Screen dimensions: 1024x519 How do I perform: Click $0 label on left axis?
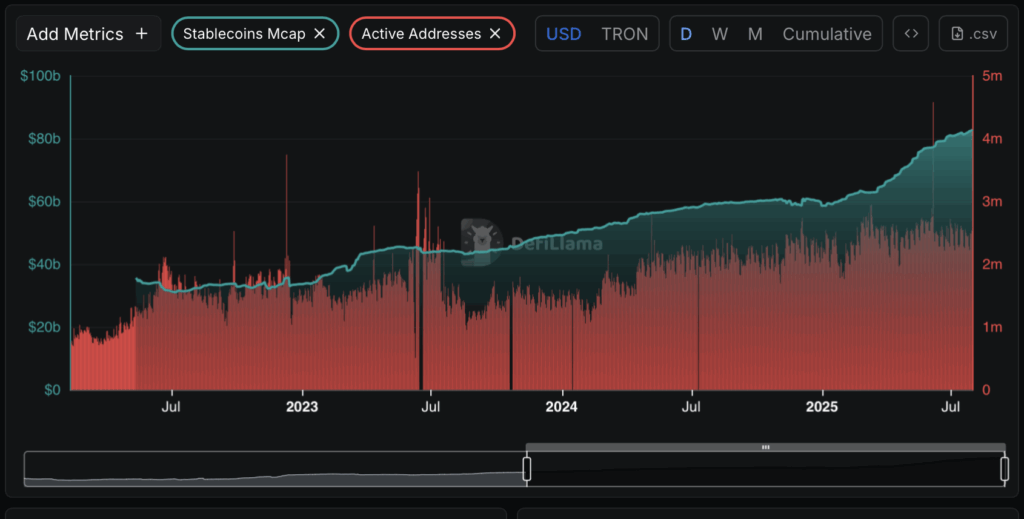coord(52,390)
